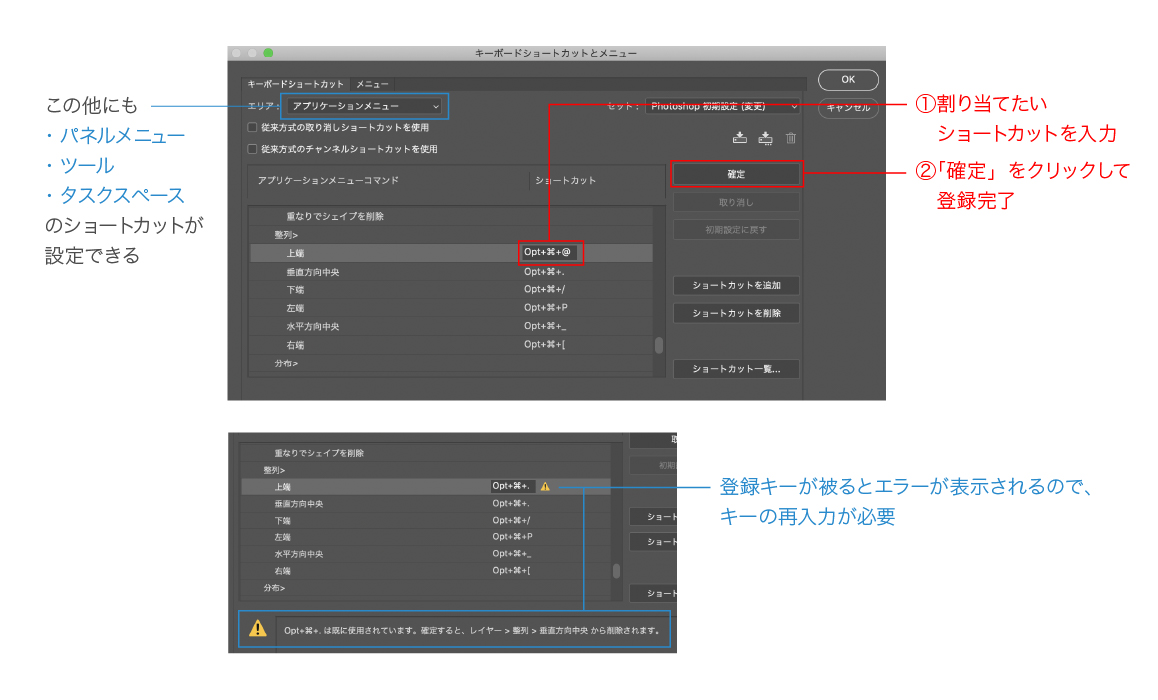Image resolution: width=1158 pixels, height=700 pixels.
Task: Click the large warning icon in the message bar
Action: pos(258,628)
